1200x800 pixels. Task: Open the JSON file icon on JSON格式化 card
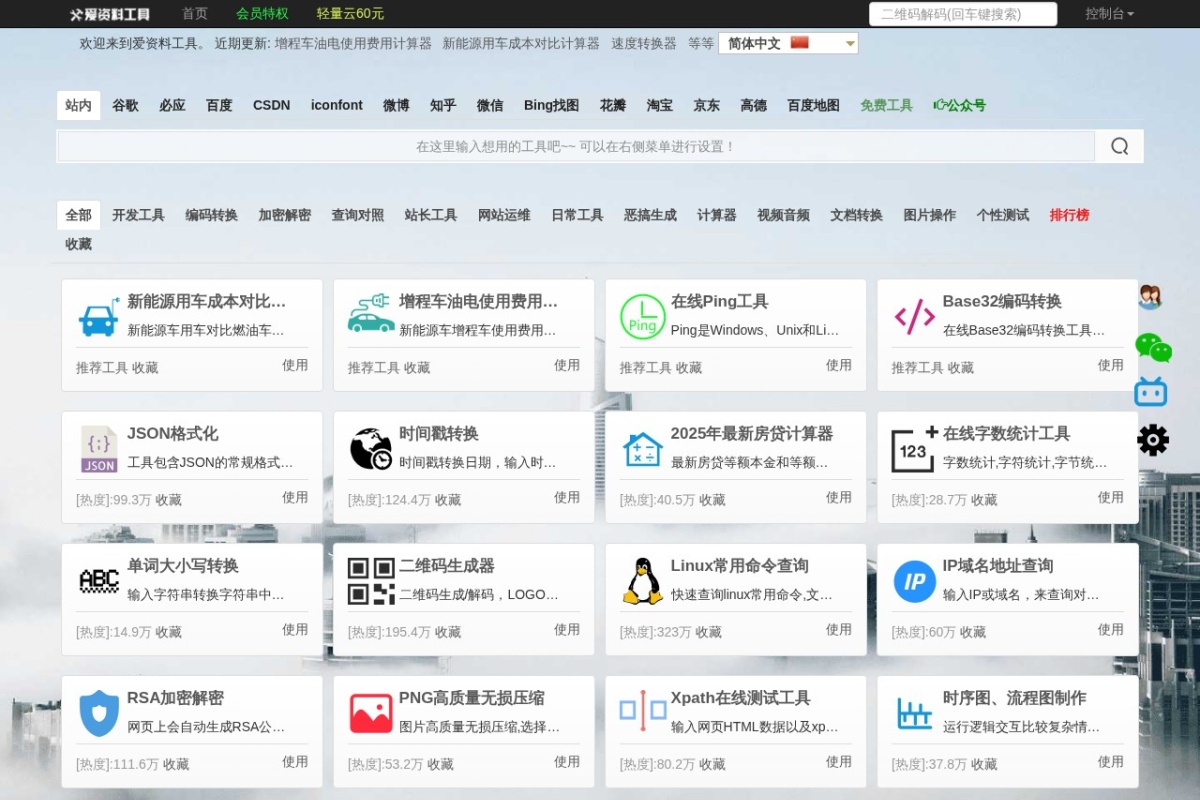tap(98, 449)
